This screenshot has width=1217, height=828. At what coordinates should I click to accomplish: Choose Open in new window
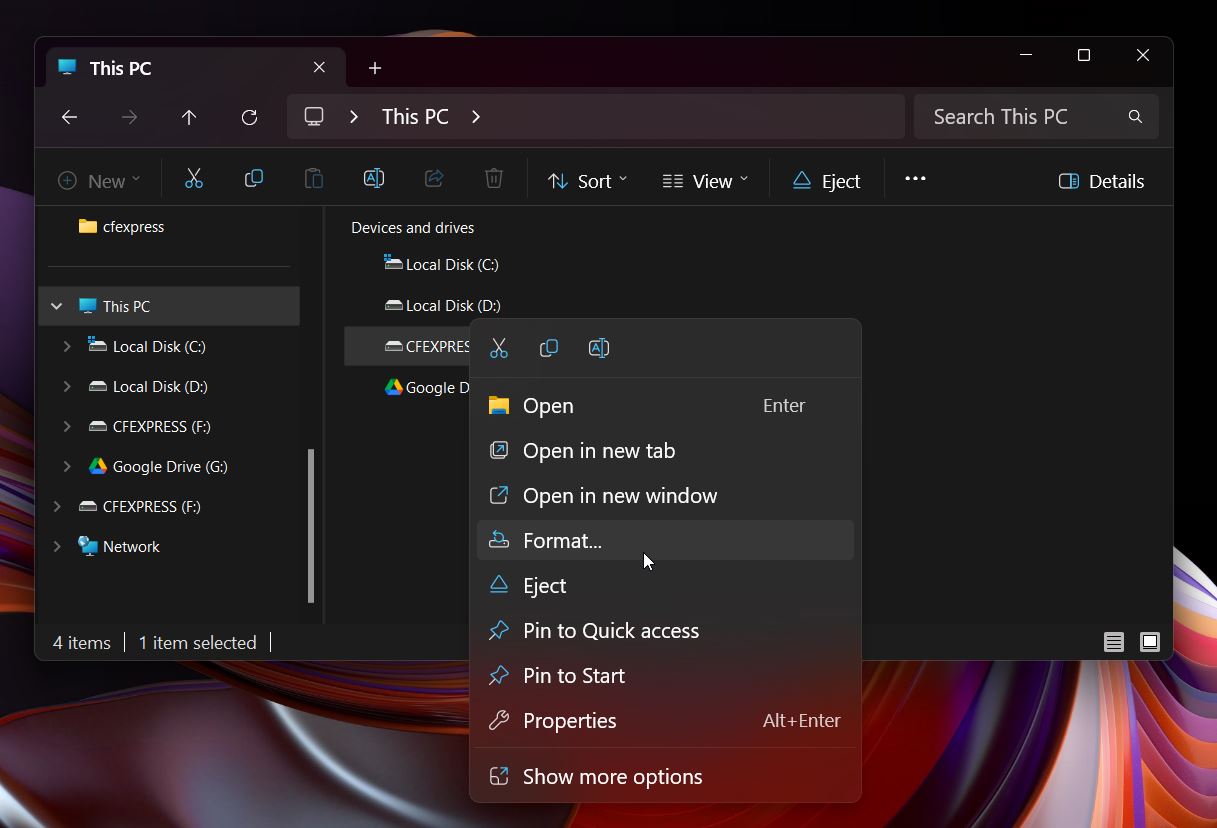pyautogui.click(x=665, y=495)
